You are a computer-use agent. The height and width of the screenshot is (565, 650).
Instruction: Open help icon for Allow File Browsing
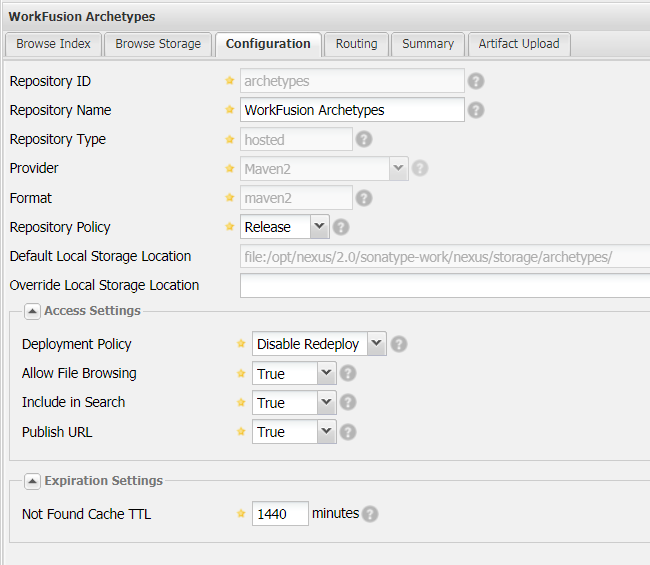point(348,373)
